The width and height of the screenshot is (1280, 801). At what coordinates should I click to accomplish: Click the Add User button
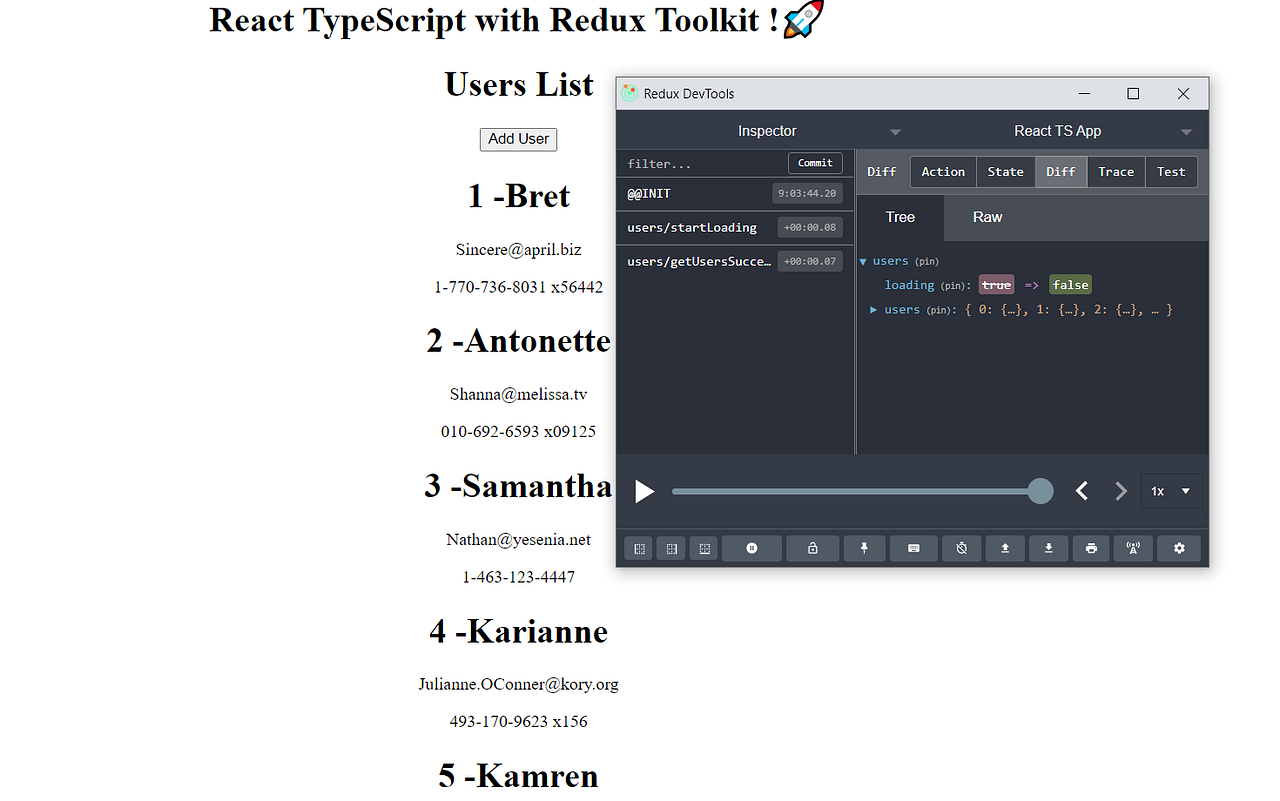[518, 139]
